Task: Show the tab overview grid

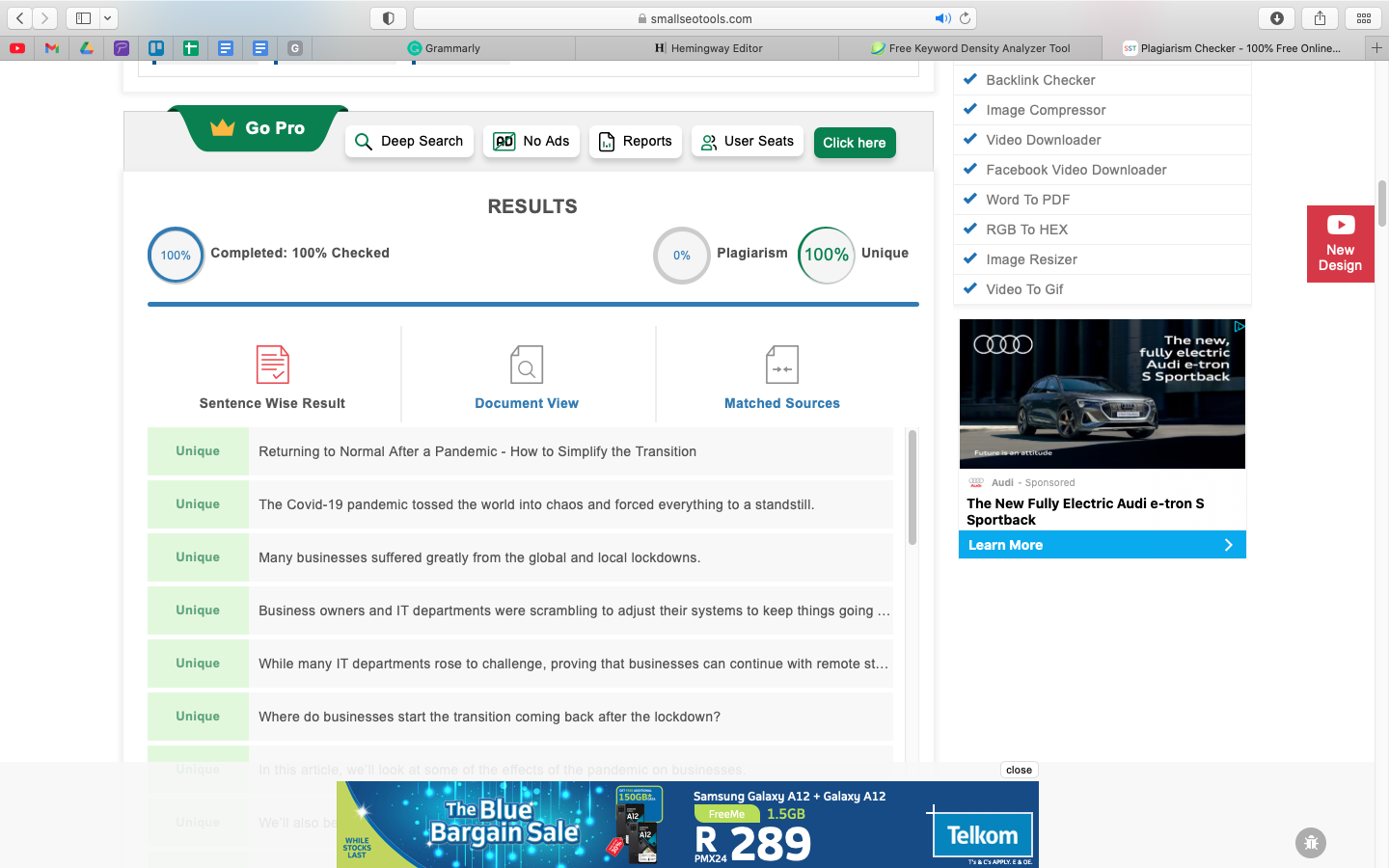Action: click(1363, 17)
